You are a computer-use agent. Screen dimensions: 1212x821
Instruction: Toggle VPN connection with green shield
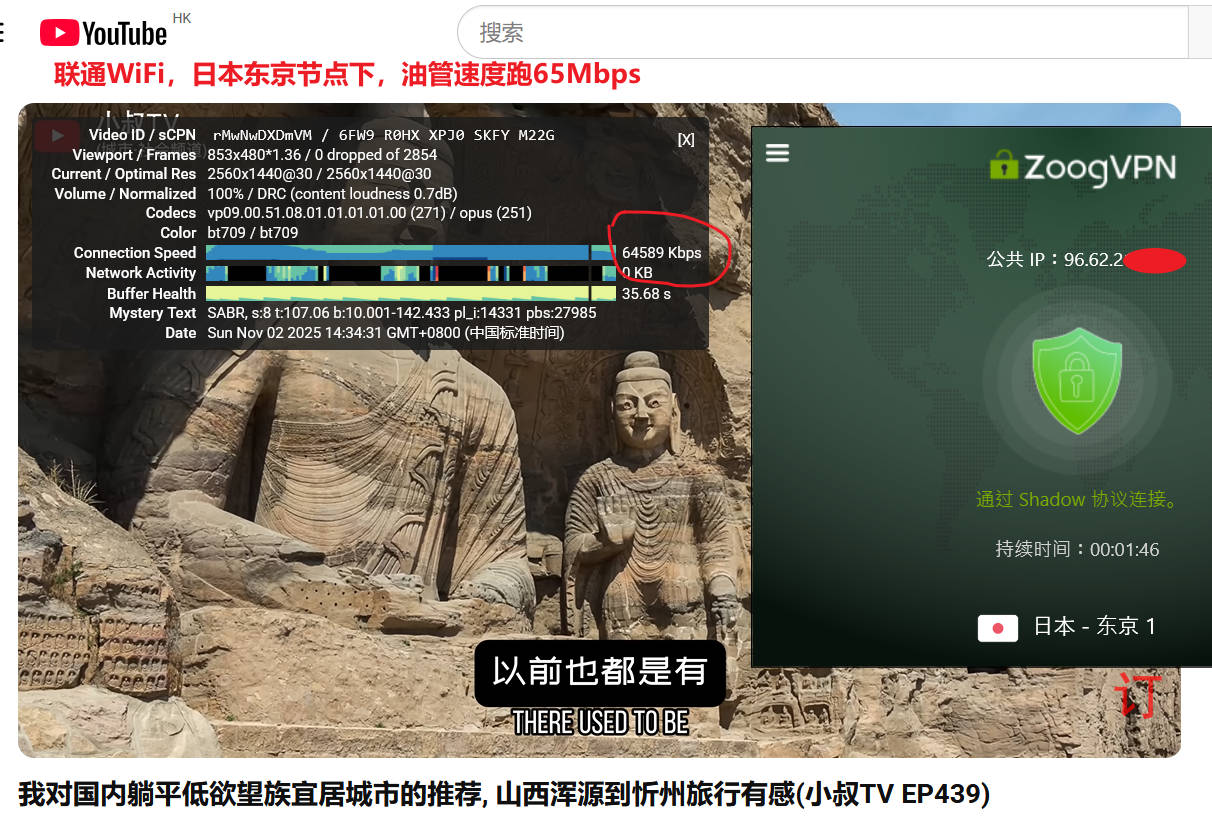(1076, 378)
